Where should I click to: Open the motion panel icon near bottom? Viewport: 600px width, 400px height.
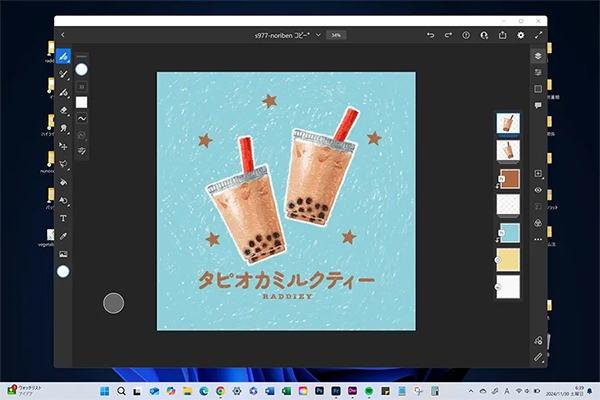coord(538,340)
